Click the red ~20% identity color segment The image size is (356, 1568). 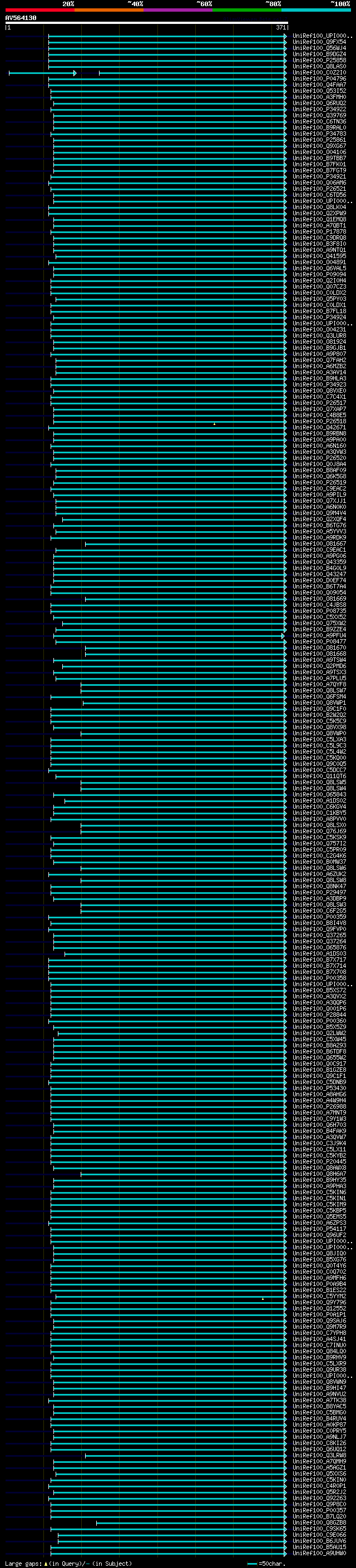click(39, 11)
